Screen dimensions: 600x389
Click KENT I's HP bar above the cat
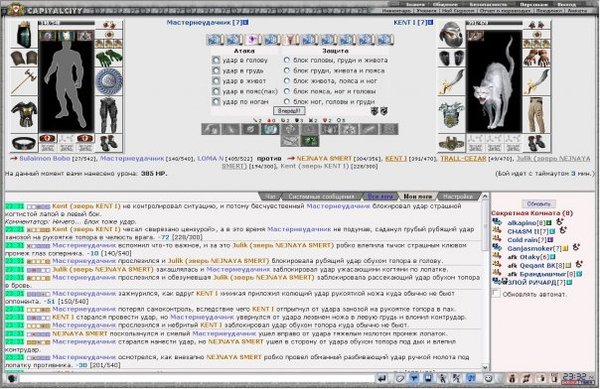[494, 23]
